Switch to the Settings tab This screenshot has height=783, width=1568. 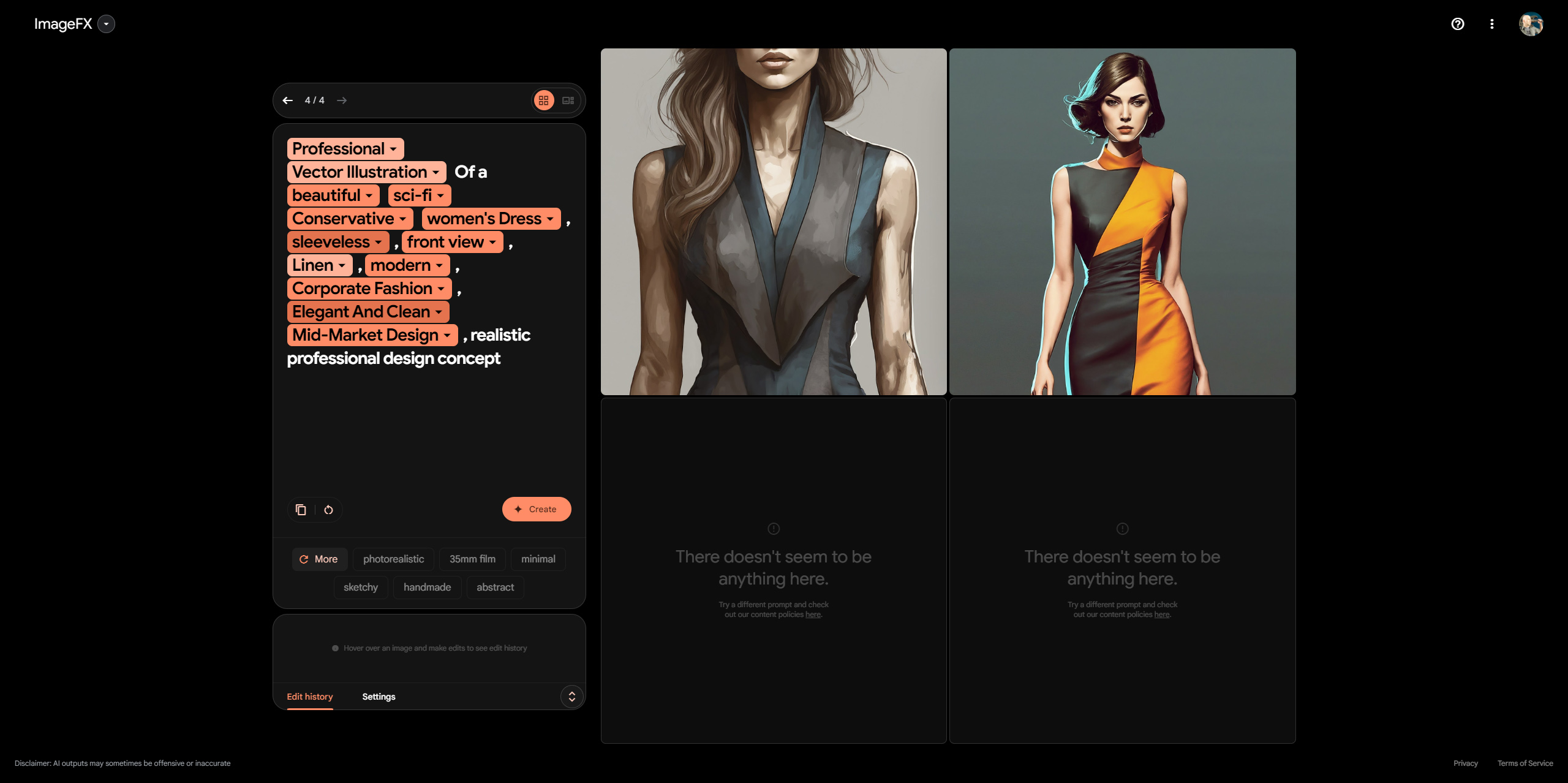tap(379, 696)
